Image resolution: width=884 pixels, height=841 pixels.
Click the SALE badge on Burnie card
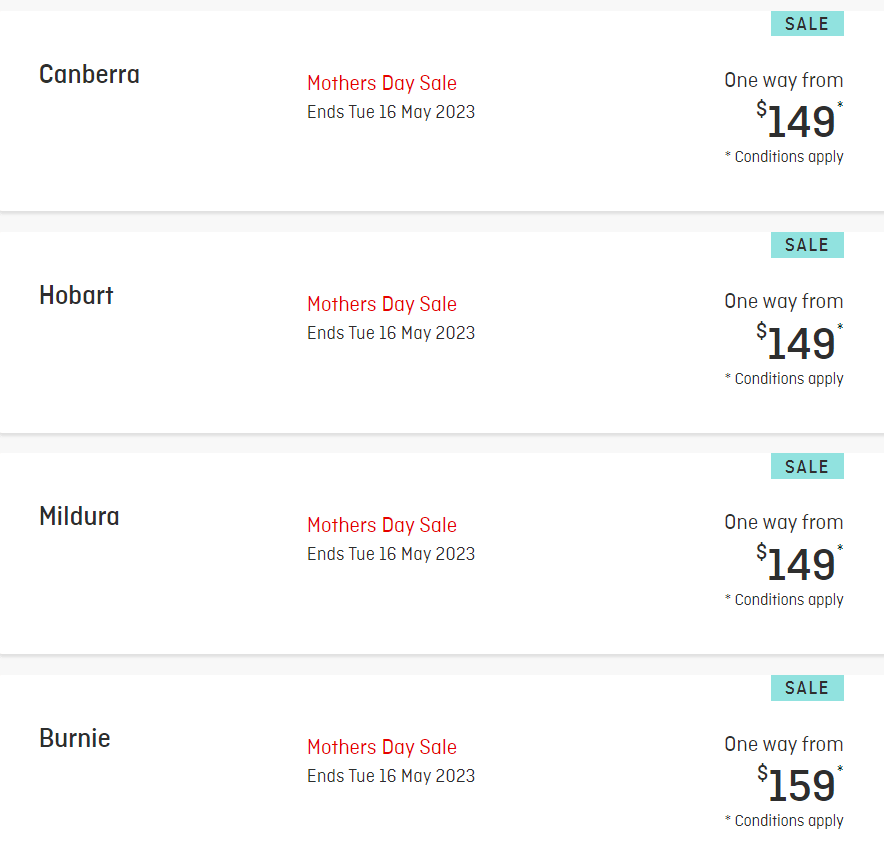click(x=807, y=688)
